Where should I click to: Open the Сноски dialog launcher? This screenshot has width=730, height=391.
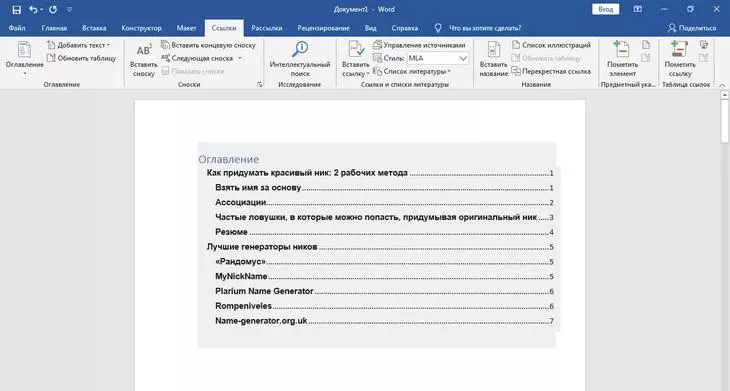[259, 85]
